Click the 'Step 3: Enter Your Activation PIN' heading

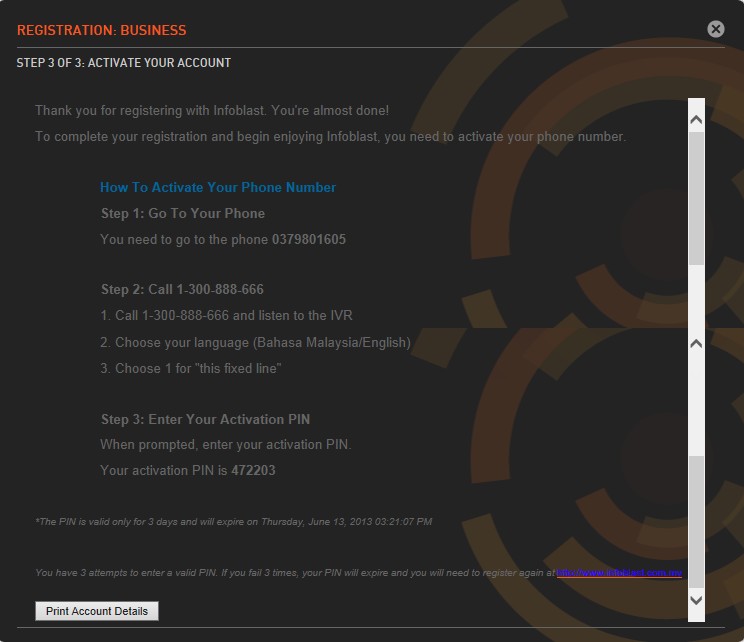click(x=205, y=419)
